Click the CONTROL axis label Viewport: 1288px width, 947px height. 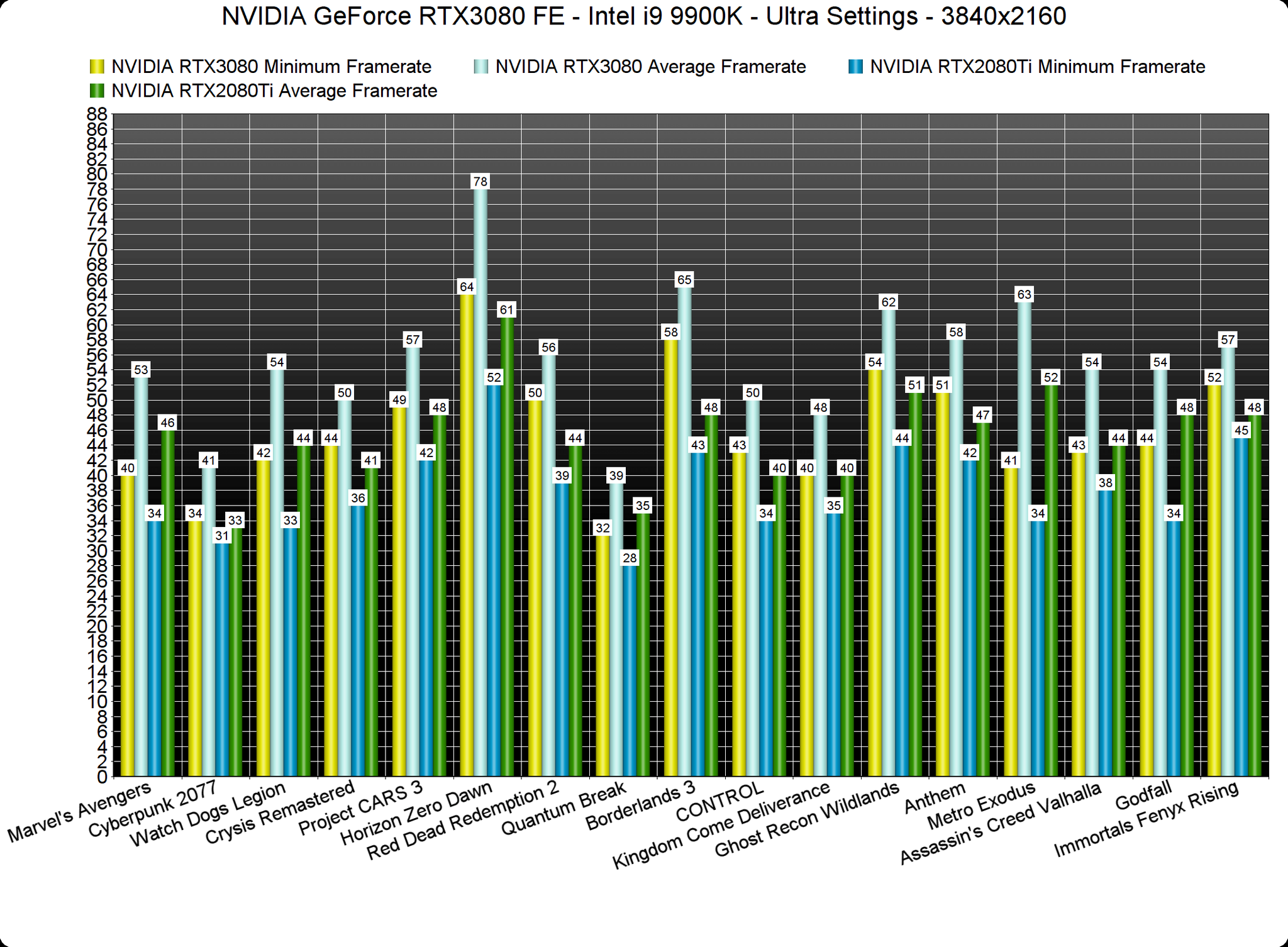point(719,801)
